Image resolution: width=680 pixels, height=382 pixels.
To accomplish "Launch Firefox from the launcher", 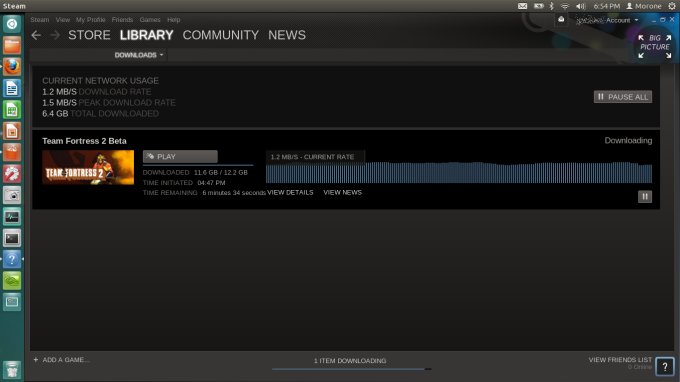I will pyautogui.click(x=12, y=67).
